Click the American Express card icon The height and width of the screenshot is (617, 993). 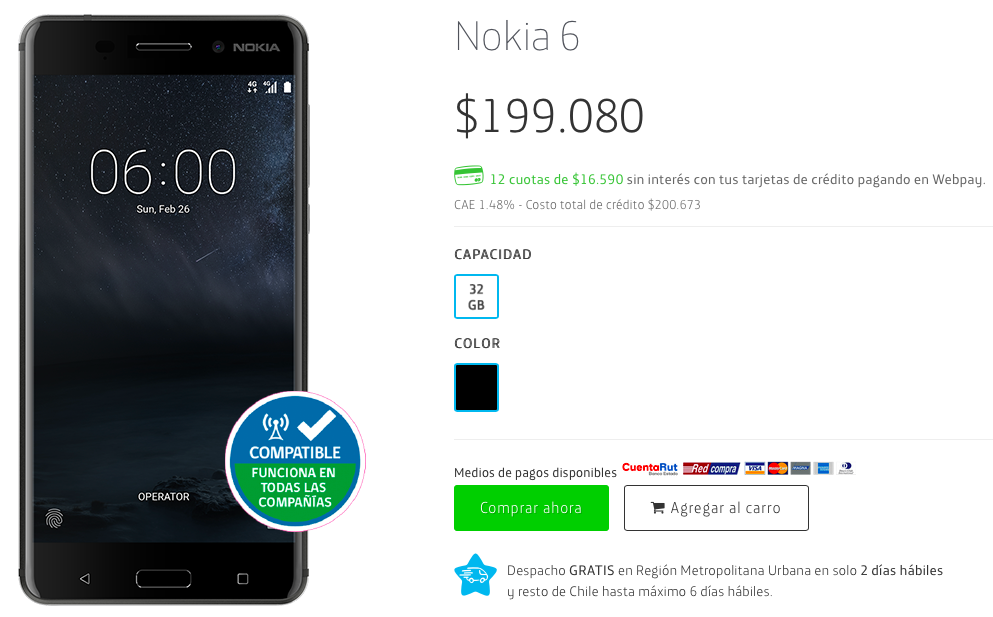coord(823,469)
